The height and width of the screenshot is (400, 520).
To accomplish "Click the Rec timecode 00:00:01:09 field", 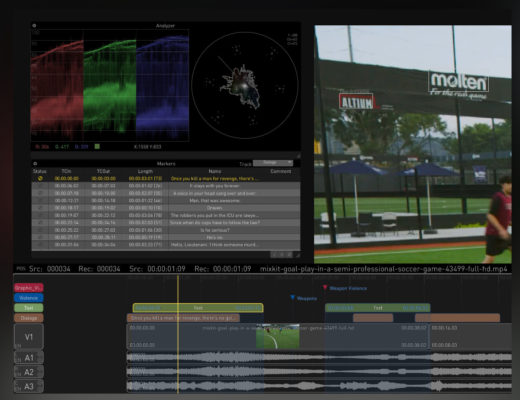I will (222, 269).
